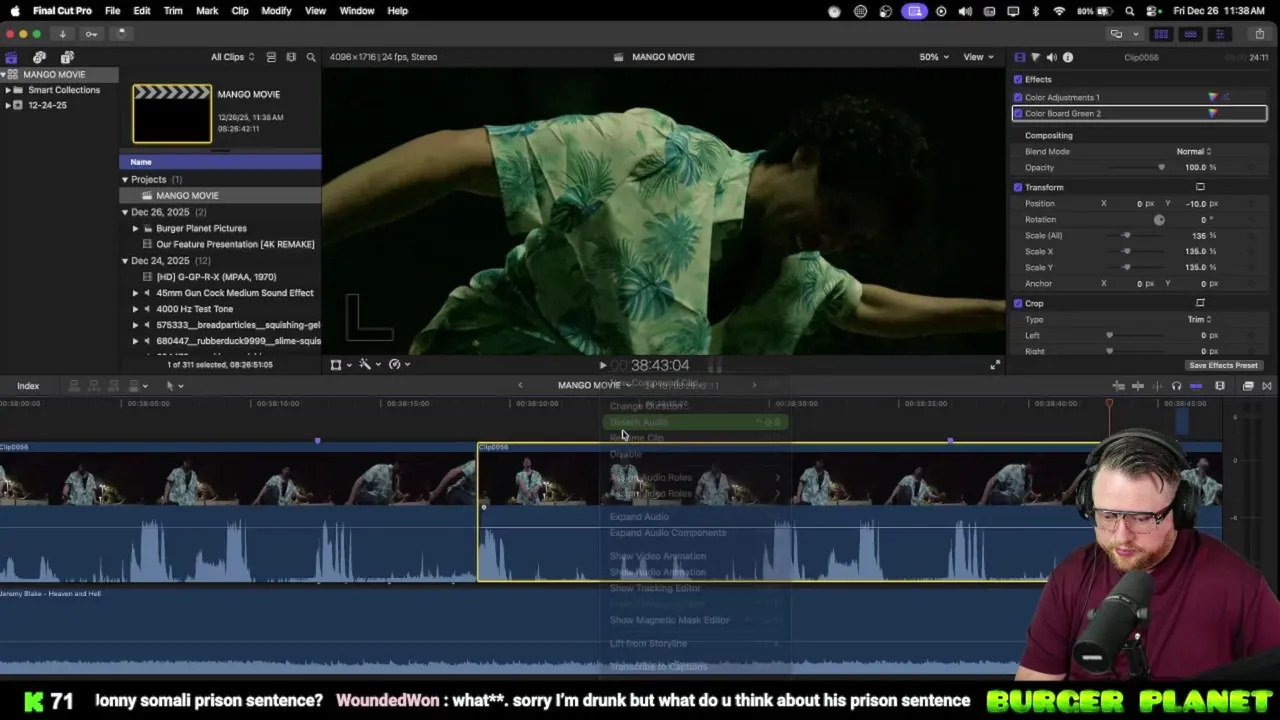Expand Burger Planet Pictures clip
Image resolution: width=1280 pixels, height=720 pixels.
click(x=135, y=228)
